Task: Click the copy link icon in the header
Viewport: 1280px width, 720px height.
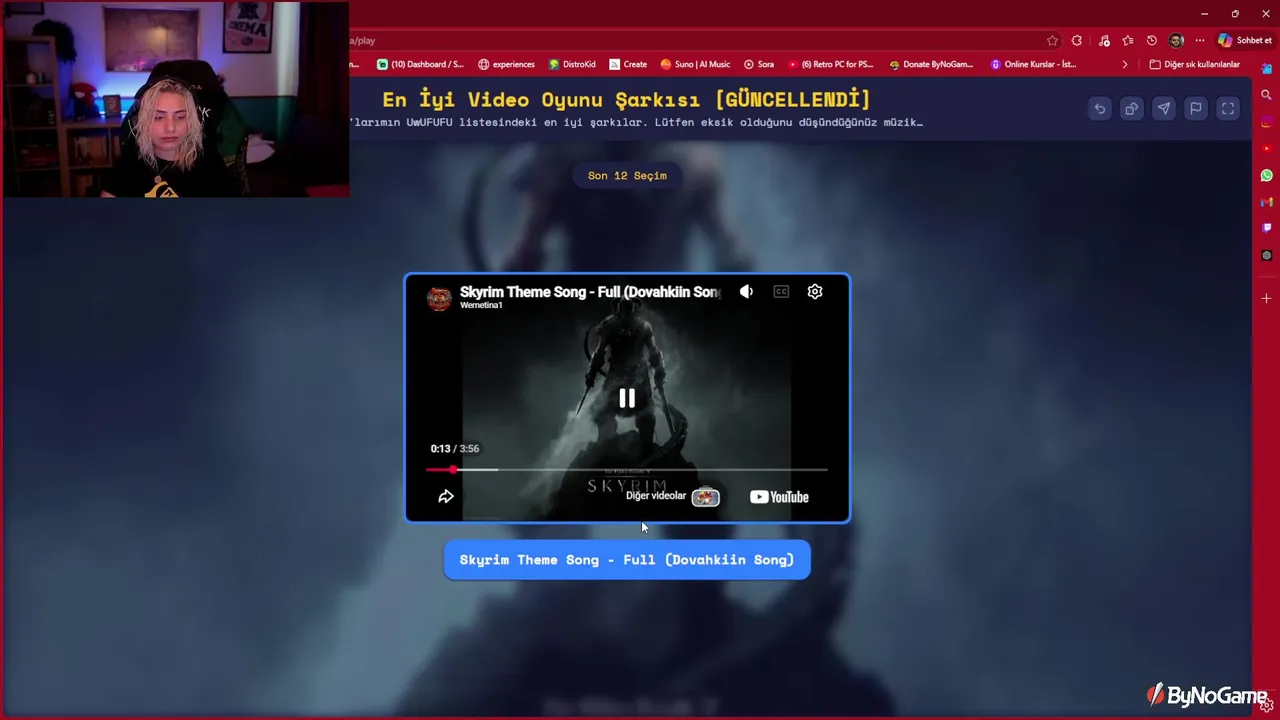Action: coord(1131,109)
